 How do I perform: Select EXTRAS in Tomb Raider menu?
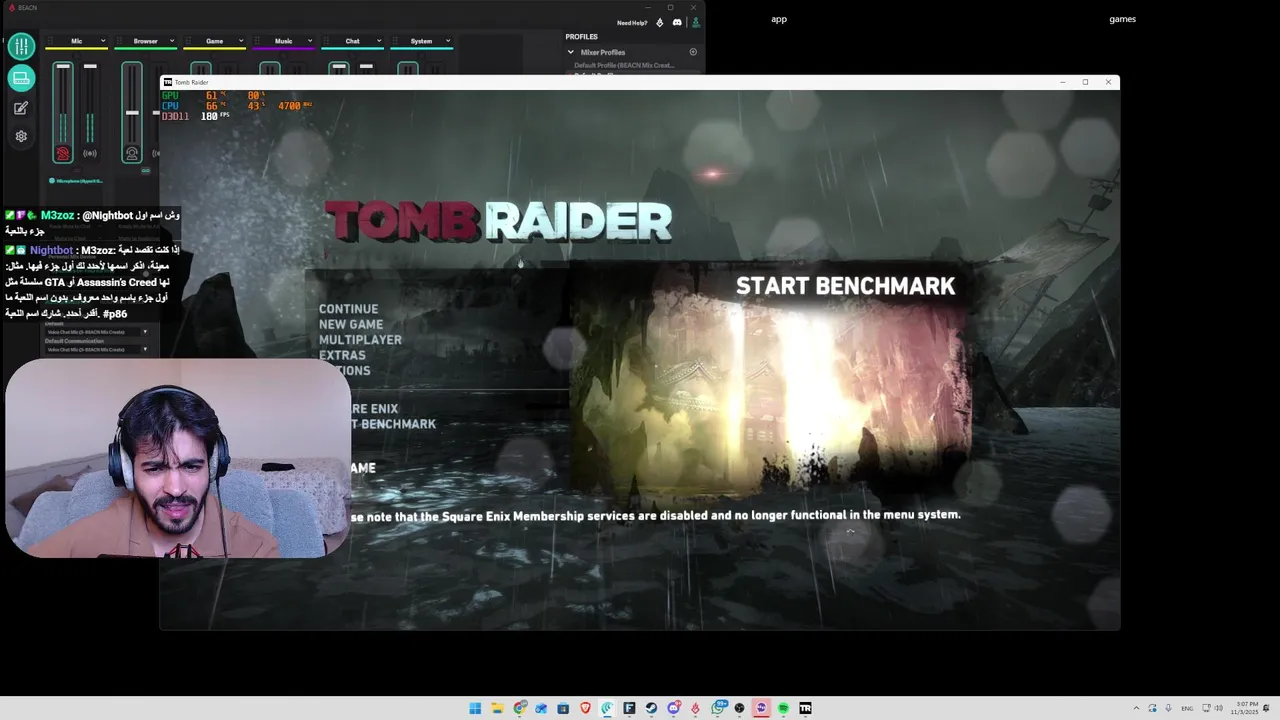click(x=342, y=355)
